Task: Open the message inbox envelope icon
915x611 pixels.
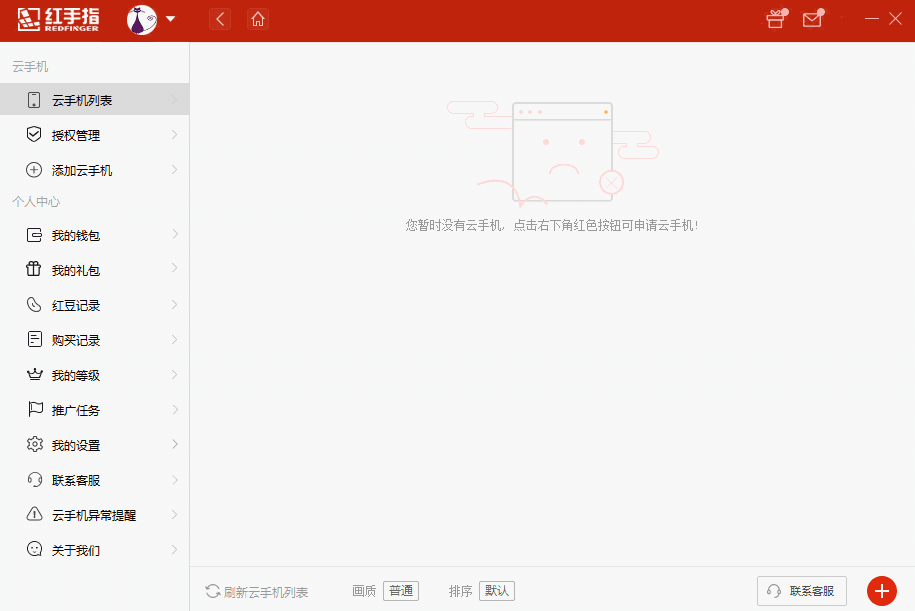Action: pyautogui.click(x=812, y=18)
